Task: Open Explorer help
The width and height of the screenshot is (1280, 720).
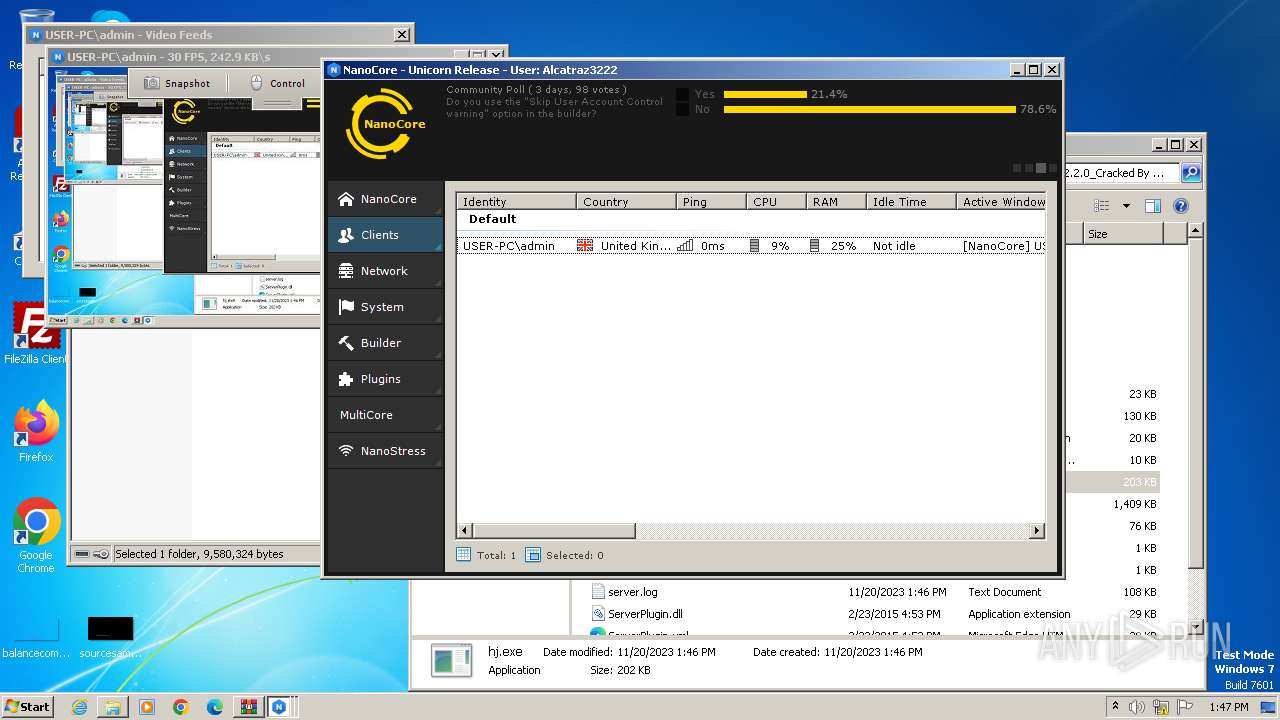Action: pos(1180,206)
